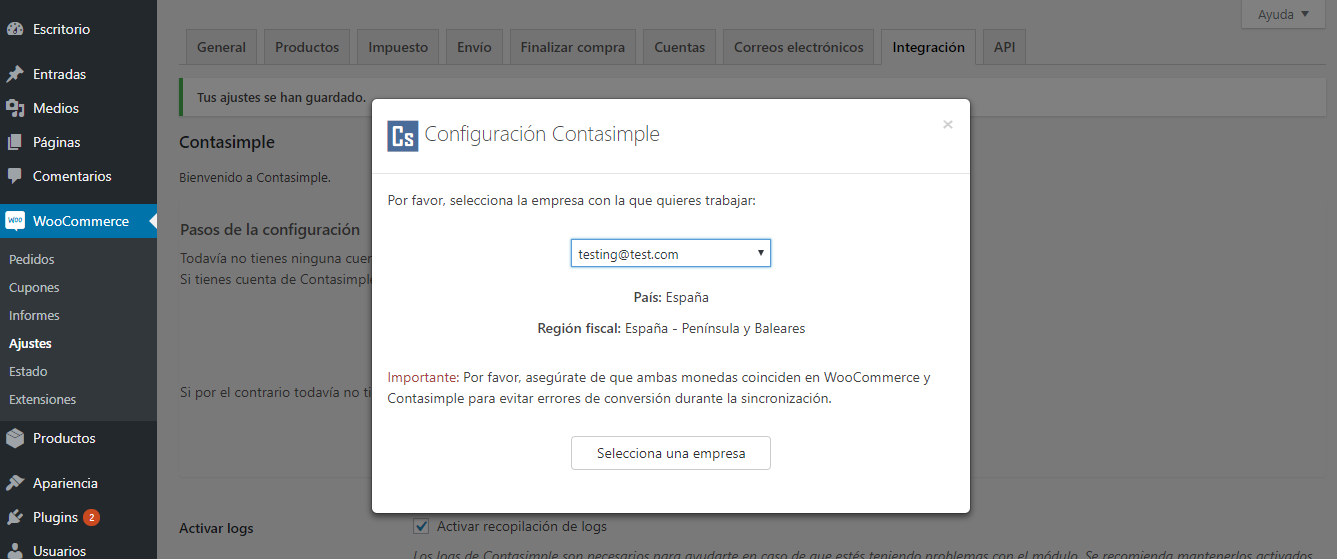Click the Productos box icon

point(15,438)
